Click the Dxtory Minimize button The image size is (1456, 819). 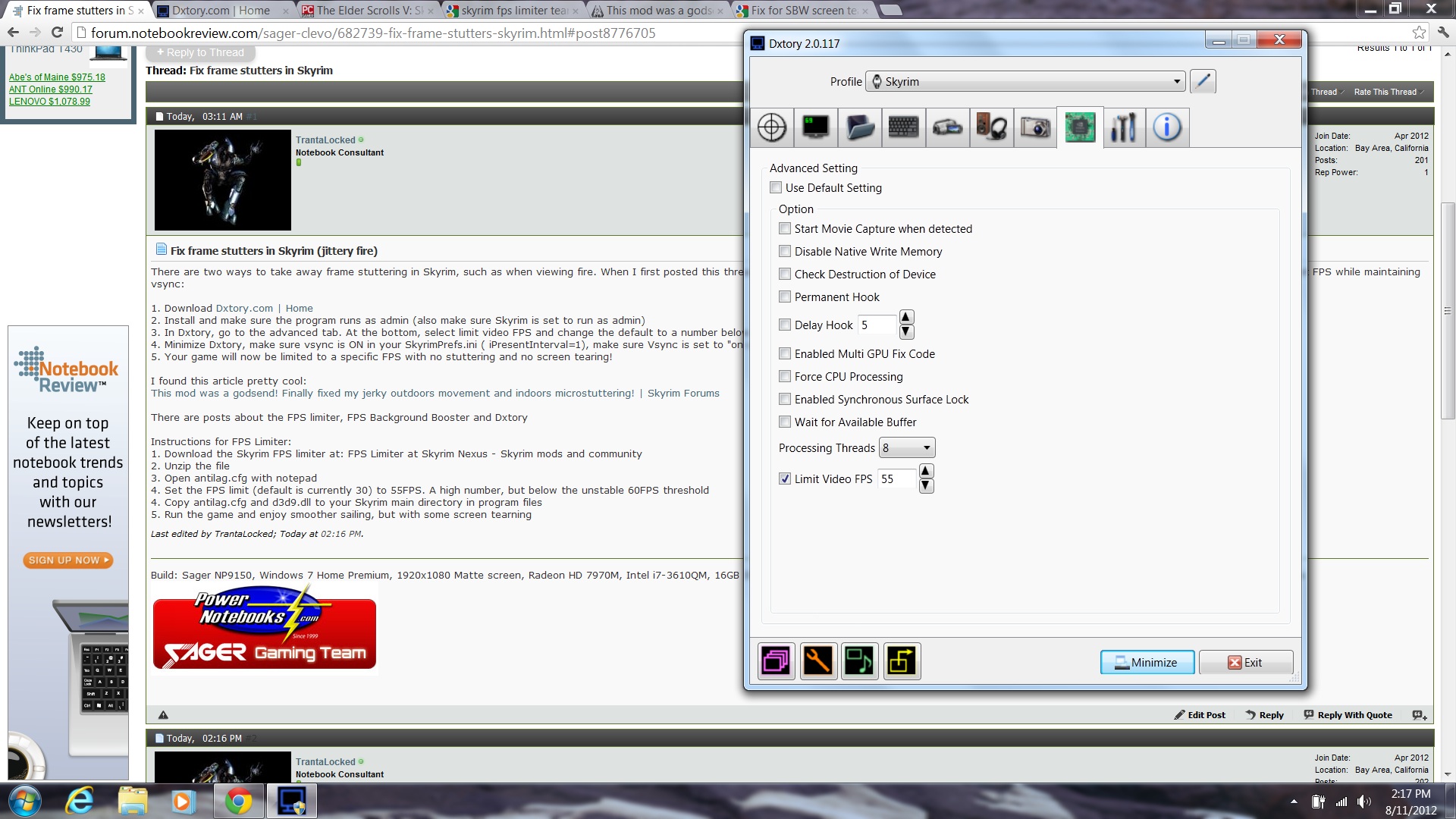coord(1147,662)
